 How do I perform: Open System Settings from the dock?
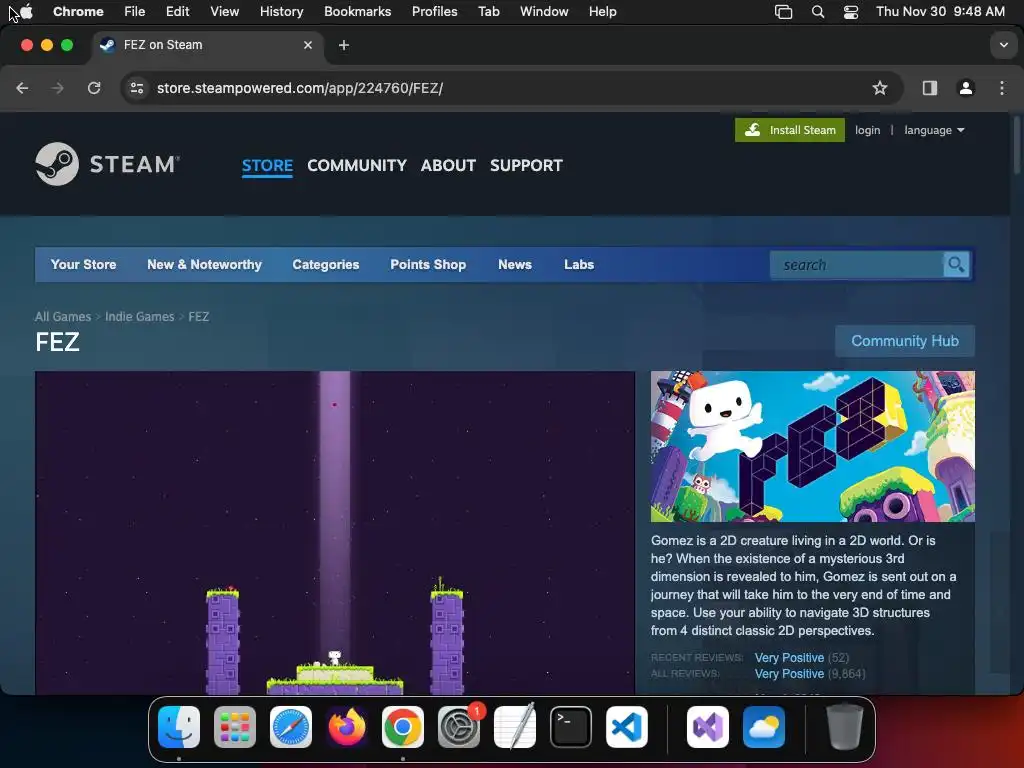point(458,727)
